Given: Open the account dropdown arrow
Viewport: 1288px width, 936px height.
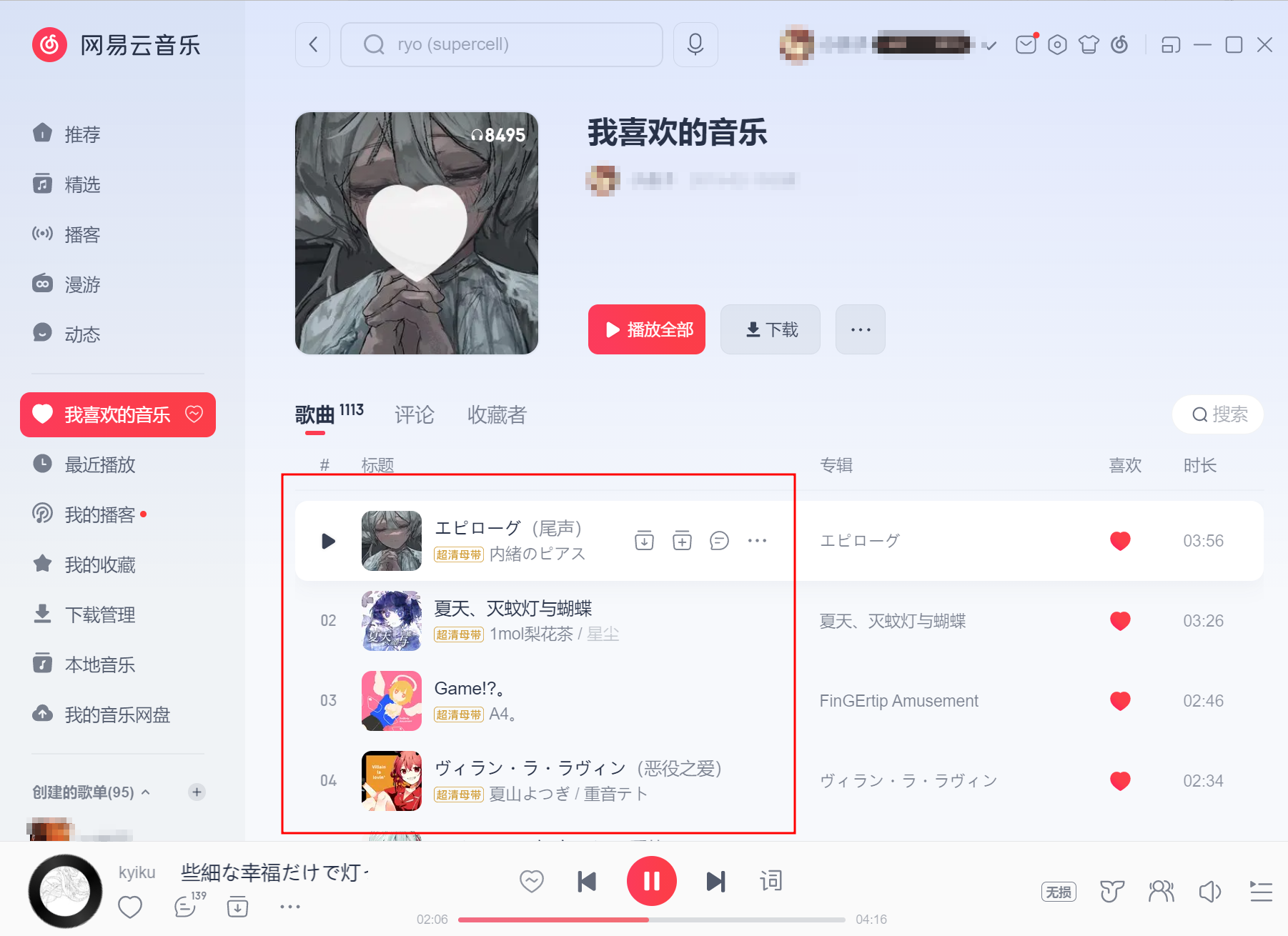Looking at the screenshot, I should 990,45.
